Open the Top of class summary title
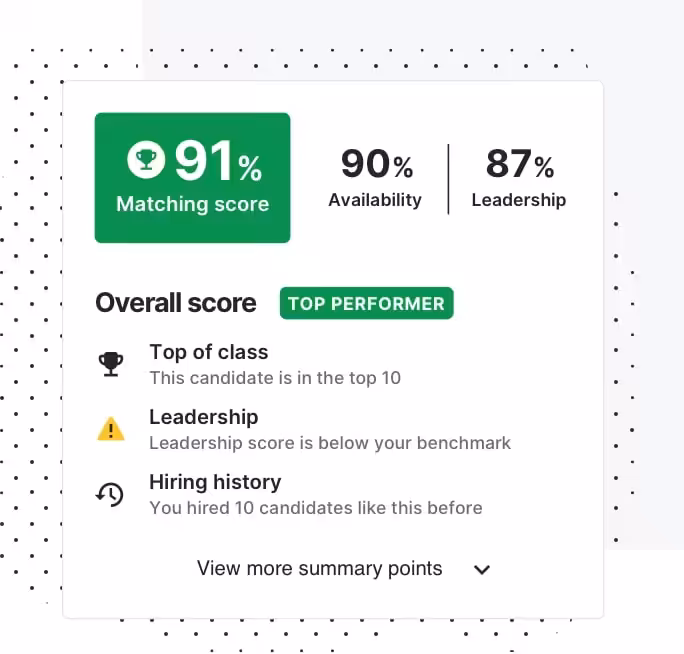This screenshot has width=684, height=654. 209,352
